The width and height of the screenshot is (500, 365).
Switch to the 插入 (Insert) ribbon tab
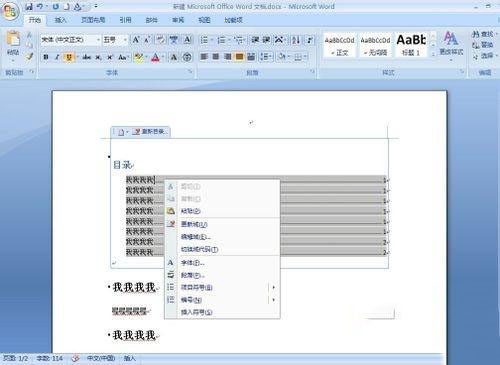pyautogui.click(x=61, y=20)
